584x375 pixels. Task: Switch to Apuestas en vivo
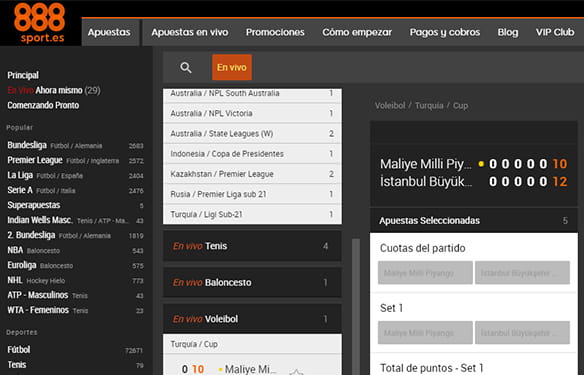click(x=190, y=32)
